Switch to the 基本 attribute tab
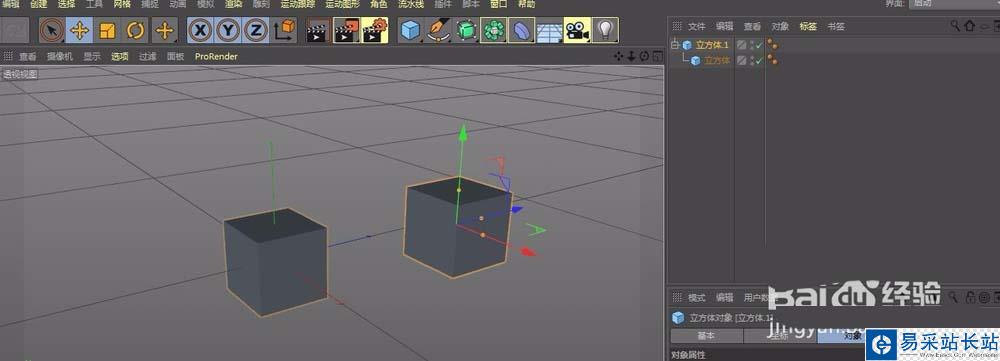Image resolution: width=1000 pixels, height=361 pixels. pyautogui.click(x=707, y=336)
